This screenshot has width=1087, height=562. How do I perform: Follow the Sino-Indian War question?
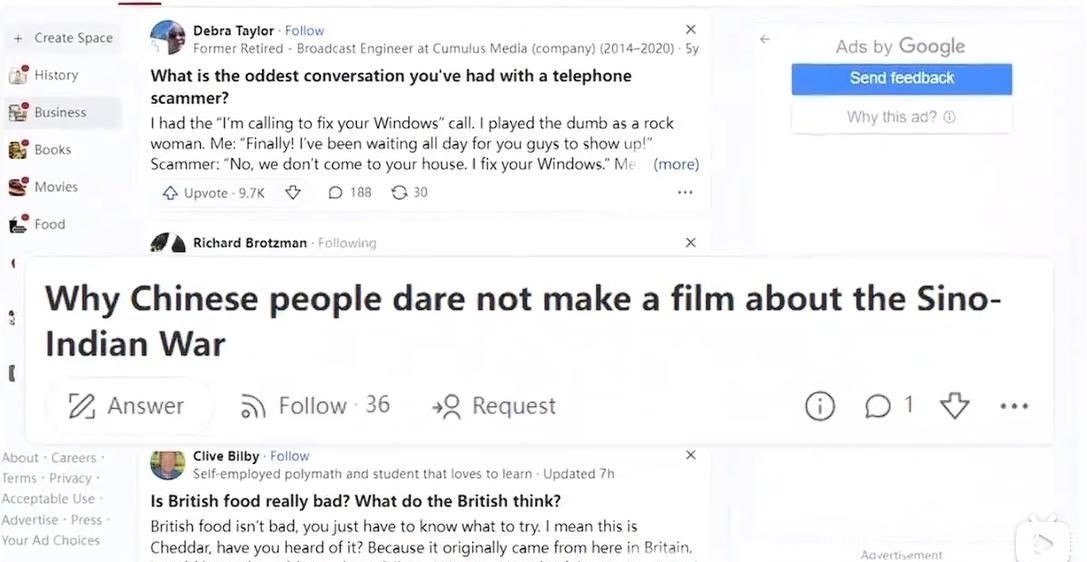point(314,405)
